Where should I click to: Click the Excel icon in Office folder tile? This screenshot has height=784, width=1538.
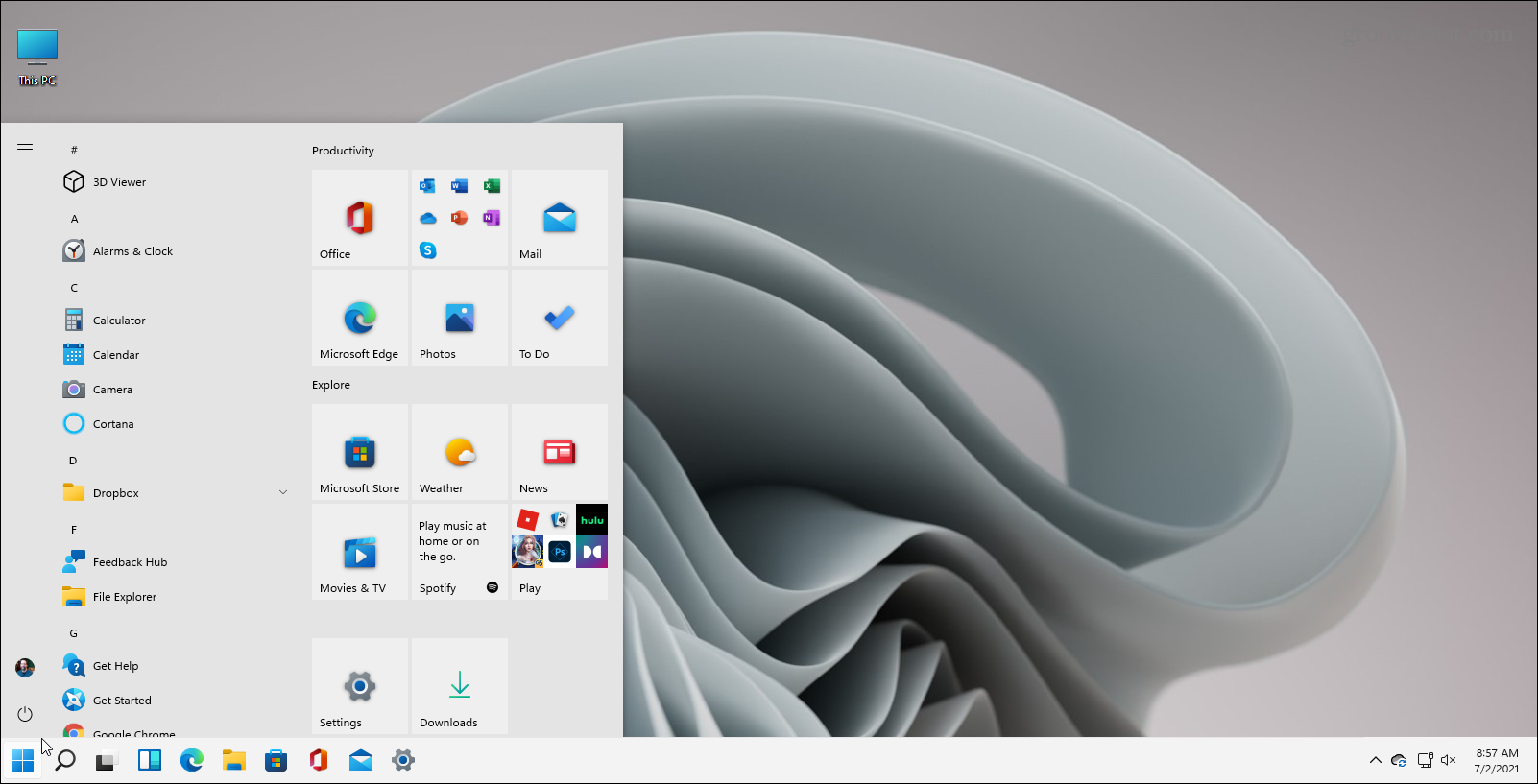tap(492, 186)
